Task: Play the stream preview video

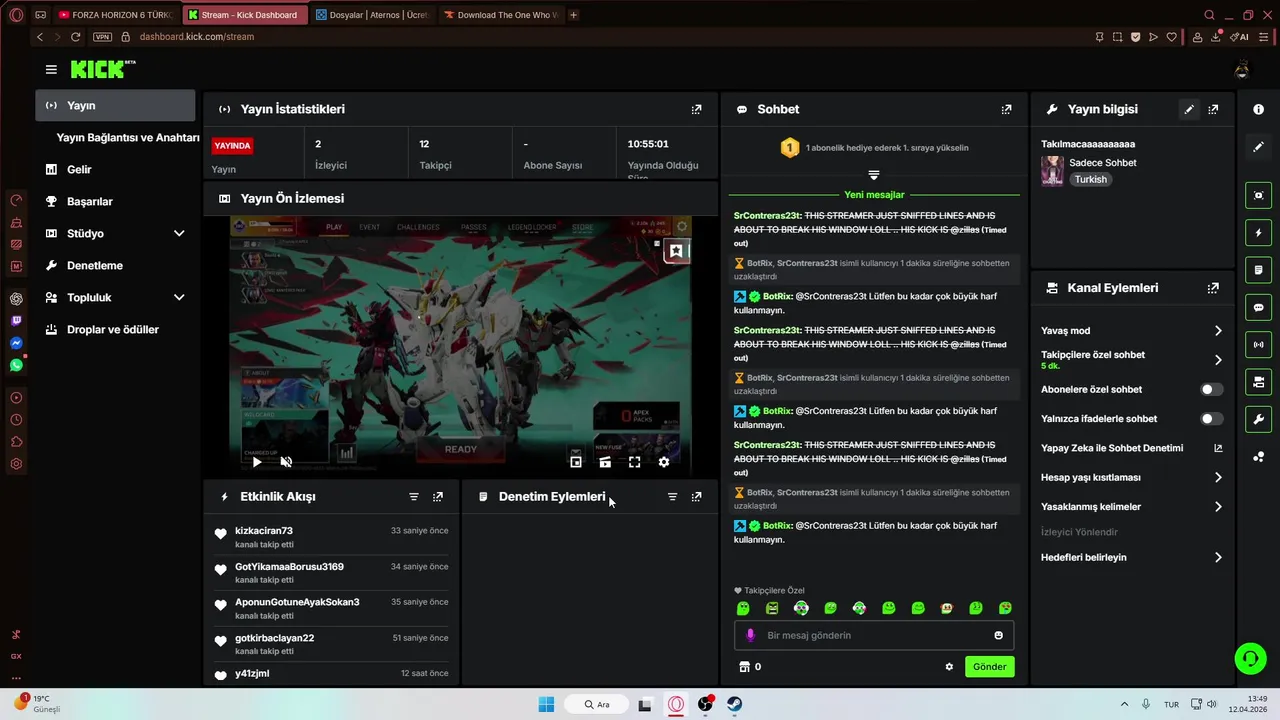Action: pos(257,462)
